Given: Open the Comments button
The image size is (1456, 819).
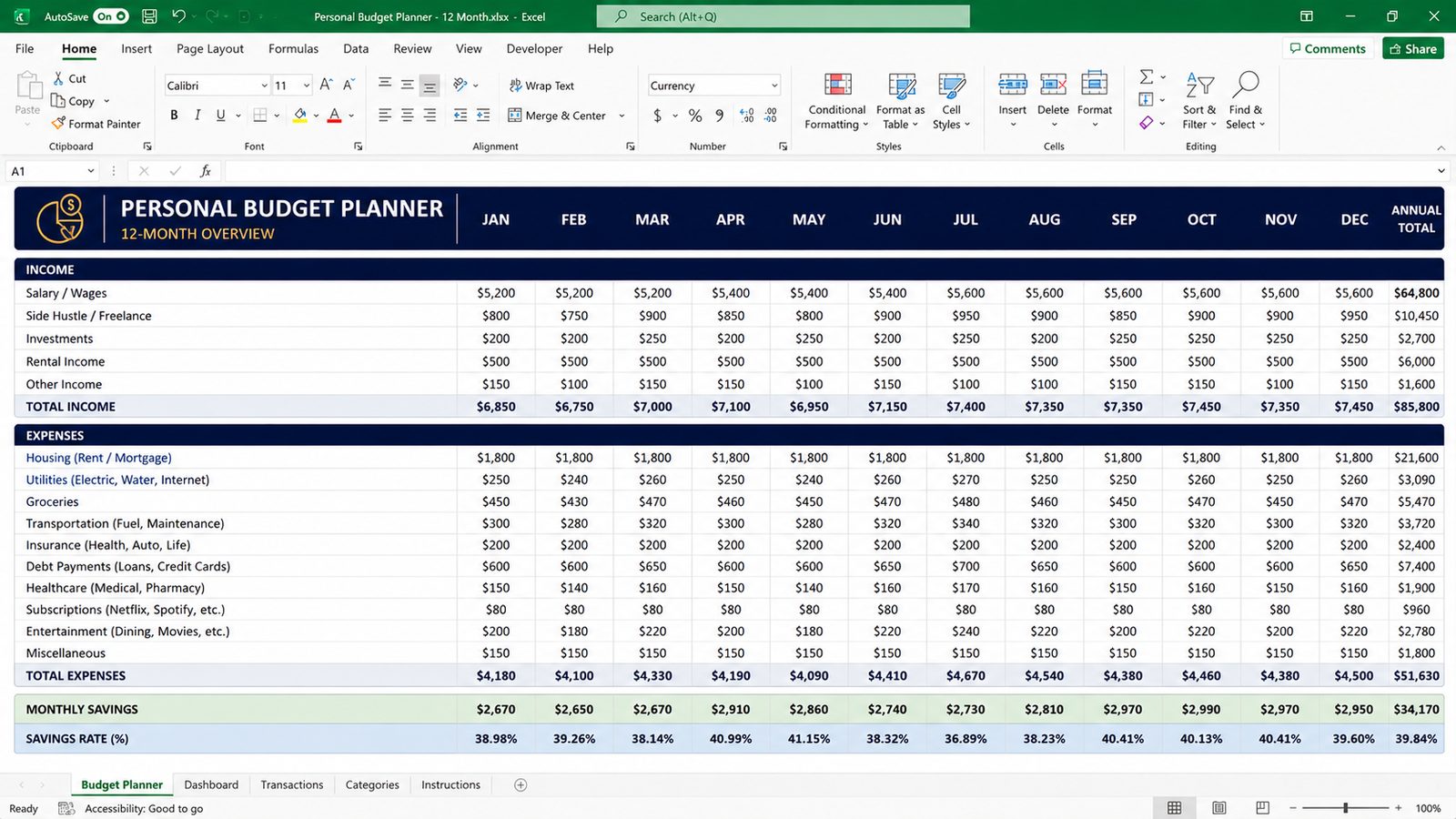Looking at the screenshot, I should (1328, 49).
